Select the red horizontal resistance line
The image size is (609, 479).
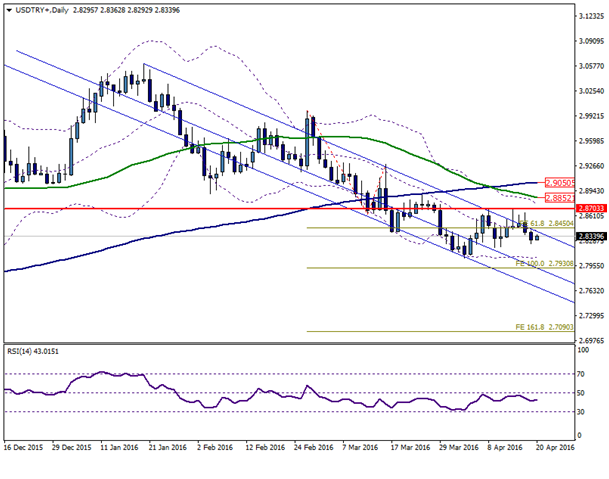(x=200, y=208)
